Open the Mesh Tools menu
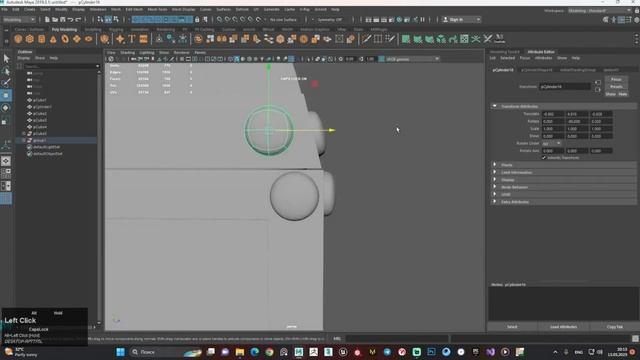The image size is (640, 360). point(157,9)
